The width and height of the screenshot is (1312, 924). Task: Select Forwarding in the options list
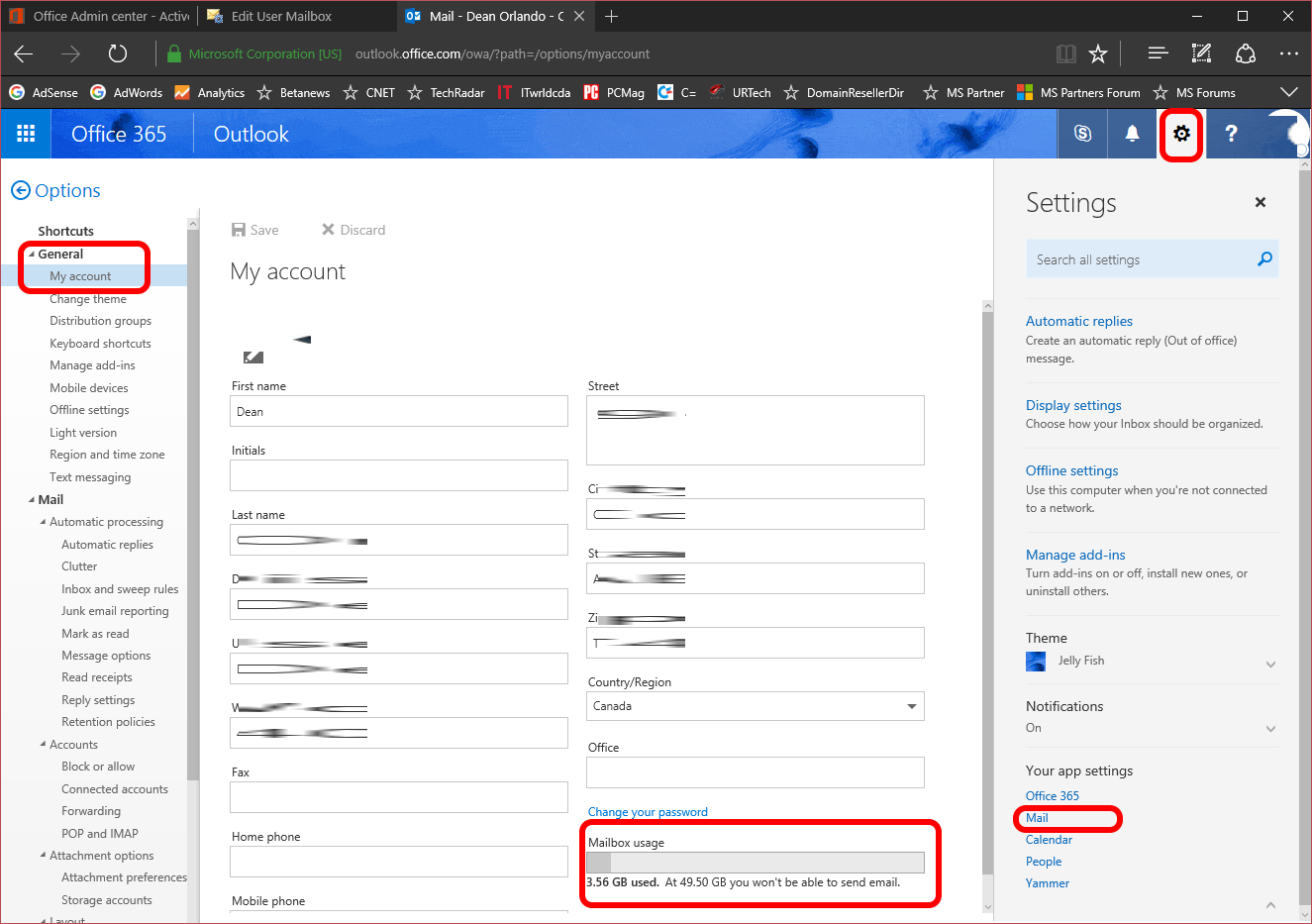(x=91, y=811)
